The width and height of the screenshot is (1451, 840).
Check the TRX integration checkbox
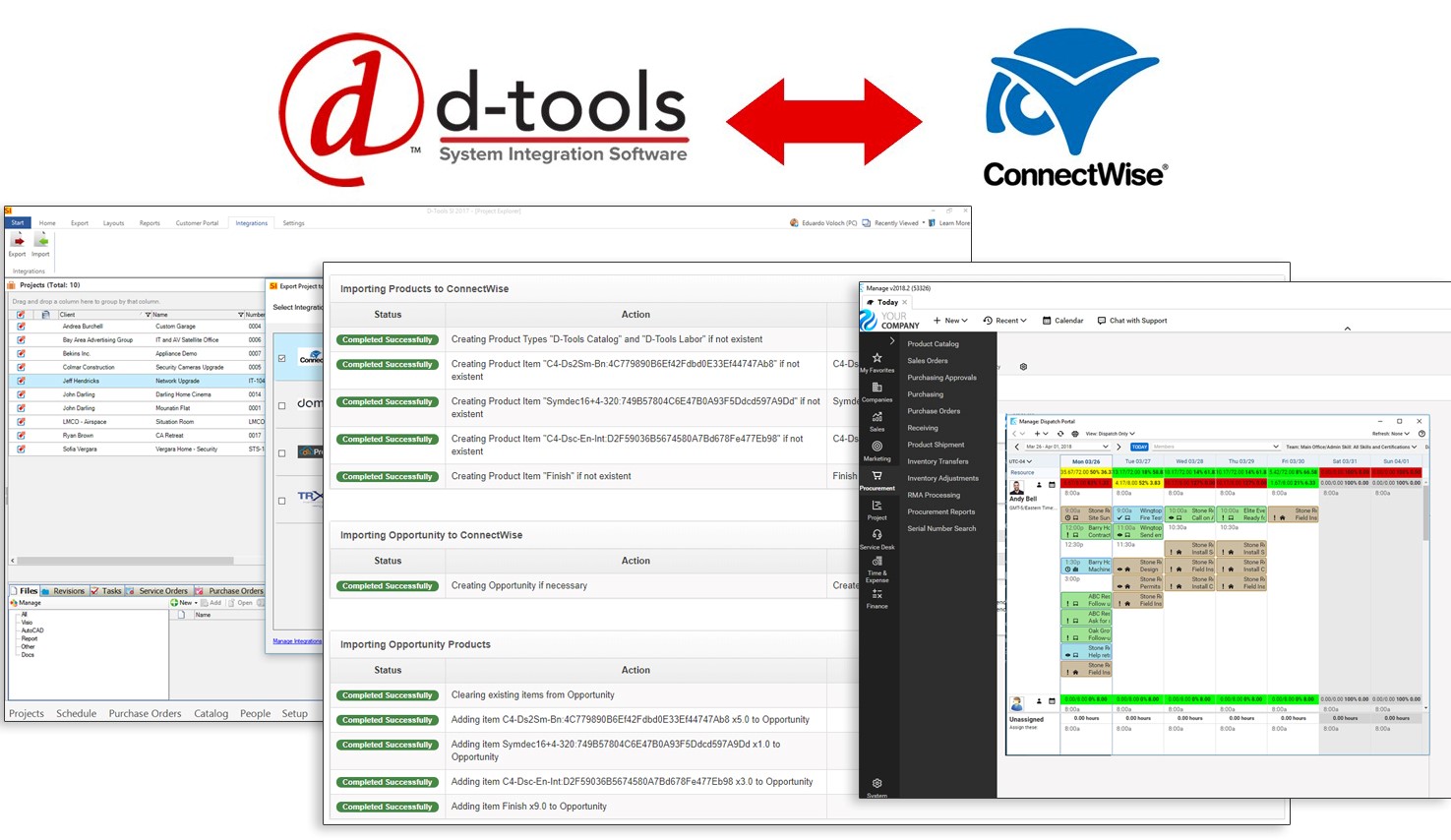[x=281, y=501]
